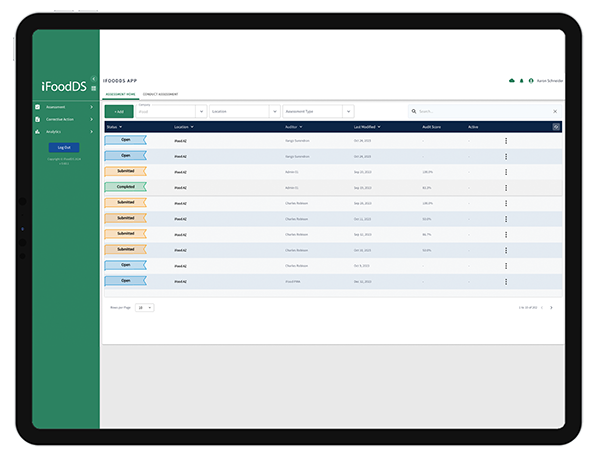Click the Active column header
This screenshot has height=457, width=600.
473,127
